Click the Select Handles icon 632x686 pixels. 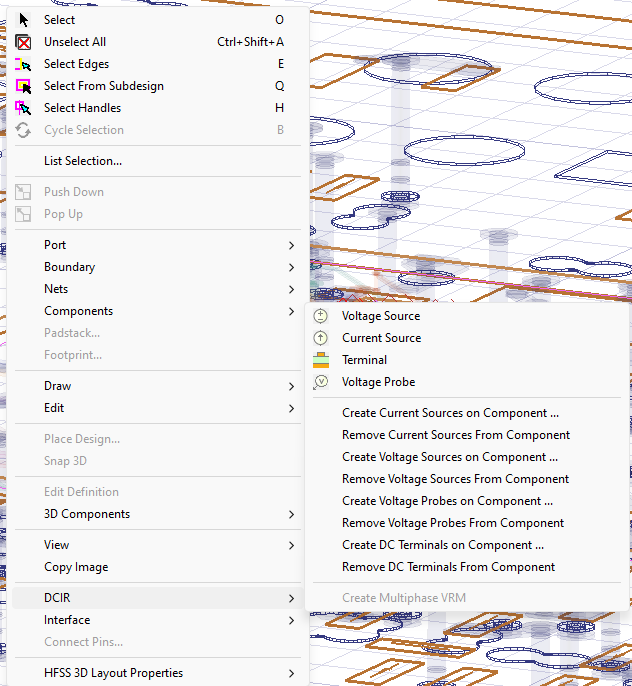point(23,108)
